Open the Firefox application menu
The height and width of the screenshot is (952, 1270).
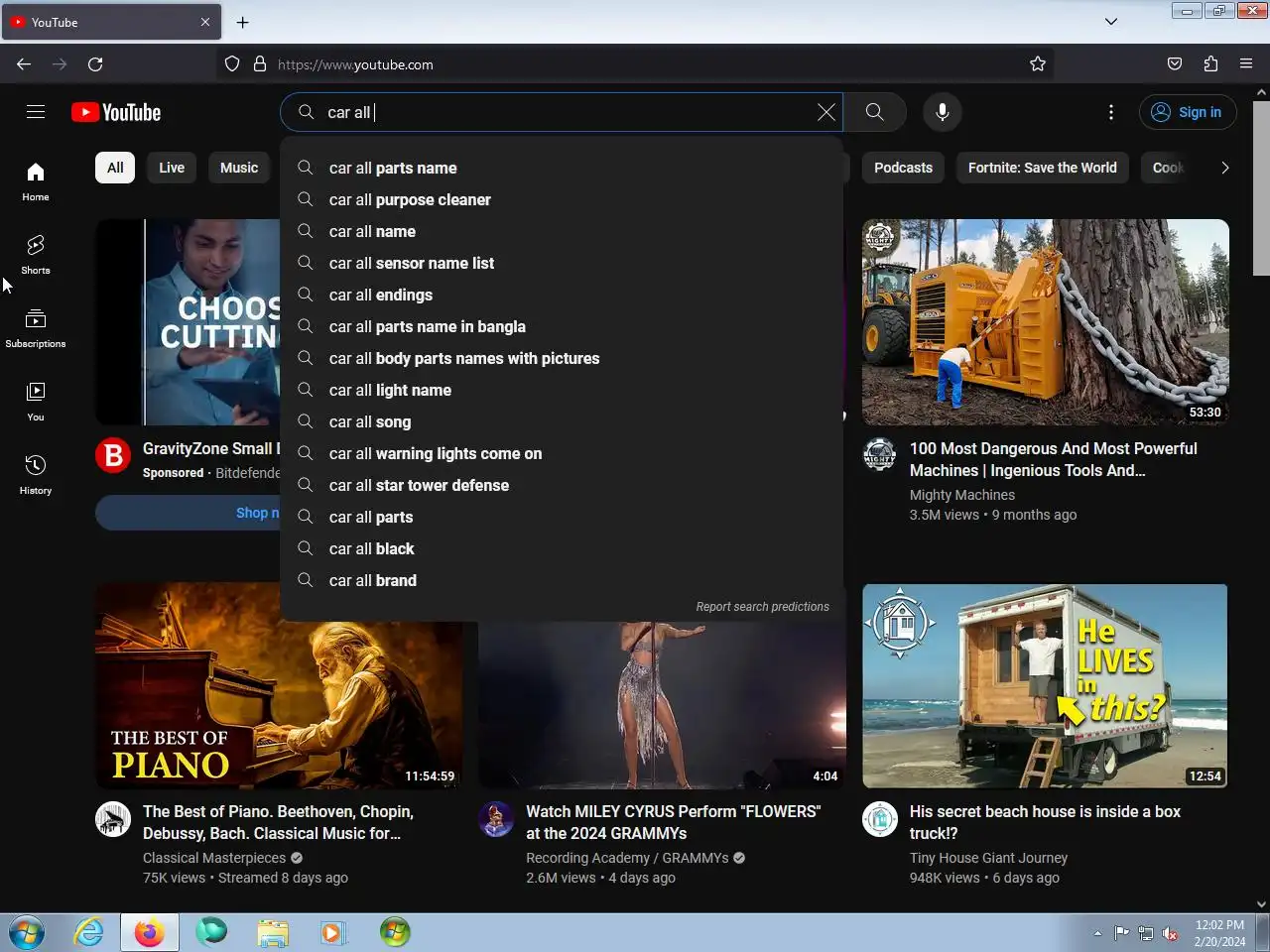[1246, 64]
